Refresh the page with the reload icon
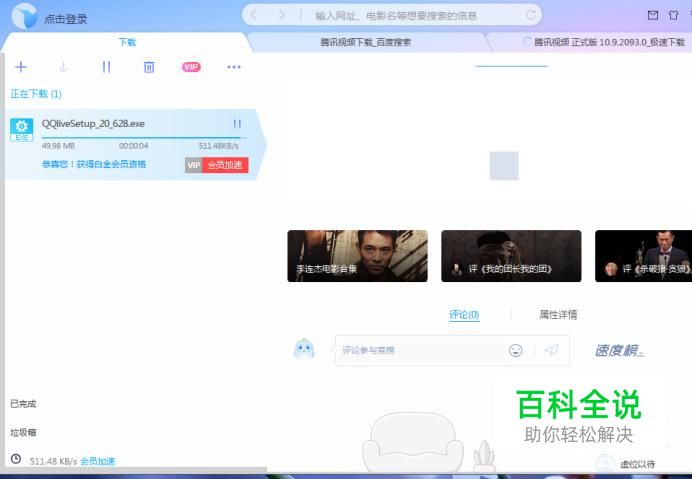This screenshot has height=479, width=692. 531,15
